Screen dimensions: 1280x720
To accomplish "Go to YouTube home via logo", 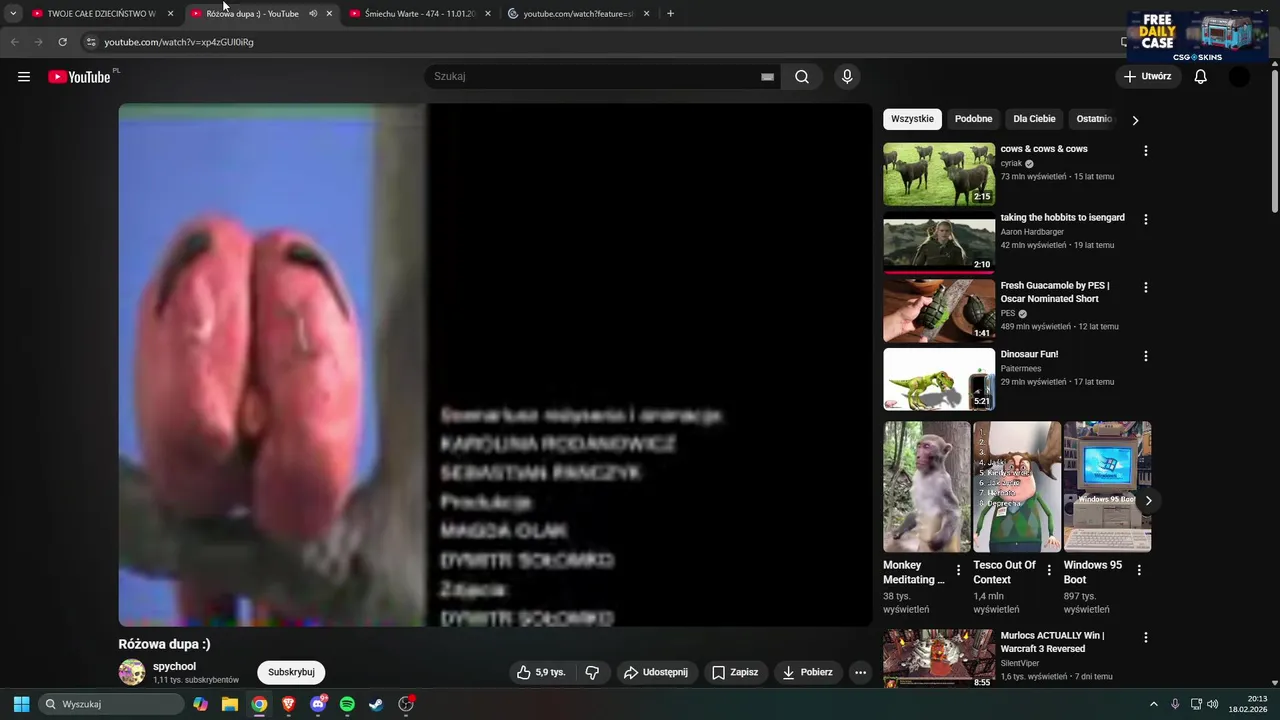I will point(79,77).
